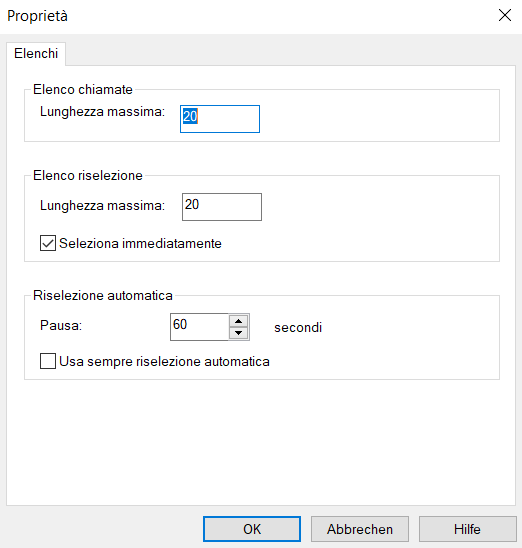Image resolution: width=522 pixels, height=548 pixels.
Task: Select the Elenchi tab
Action: point(36,53)
